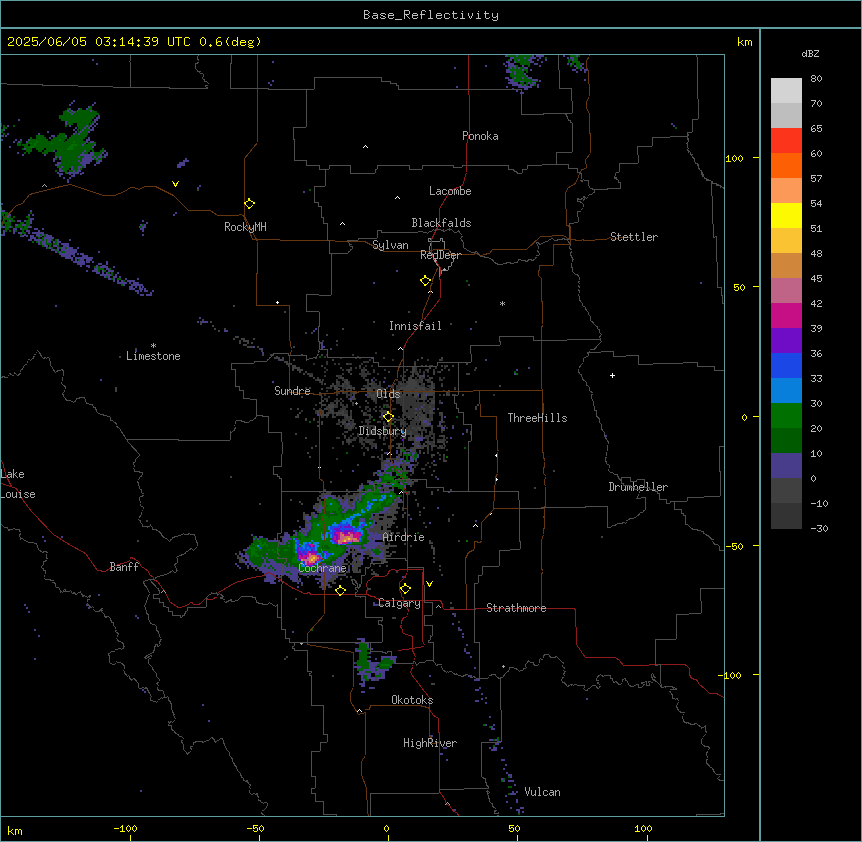The image size is (862, 842).
Task: Select the yellow diamond marker south of Cochrane
Action: click(x=340, y=590)
